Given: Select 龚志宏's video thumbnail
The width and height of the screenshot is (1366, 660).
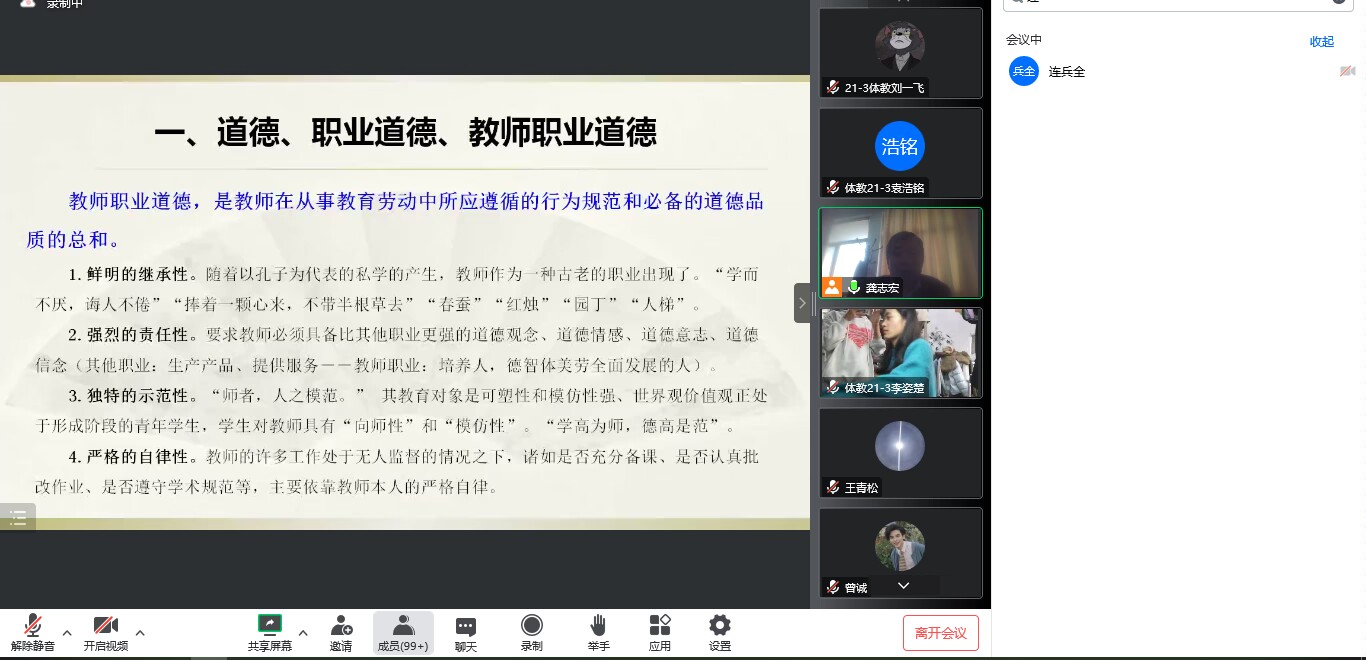Looking at the screenshot, I should [x=900, y=252].
